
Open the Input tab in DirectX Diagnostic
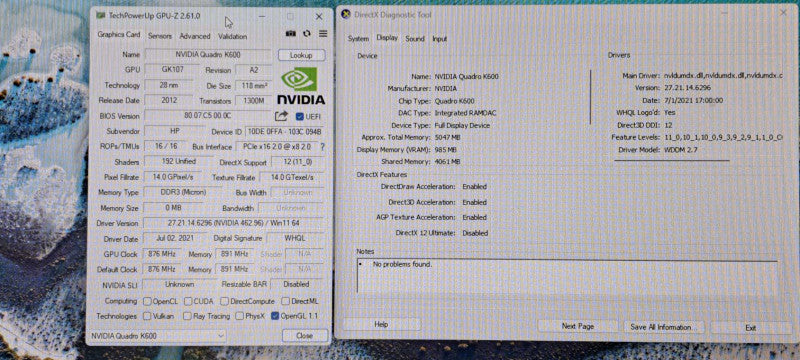click(x=440, y=39)
